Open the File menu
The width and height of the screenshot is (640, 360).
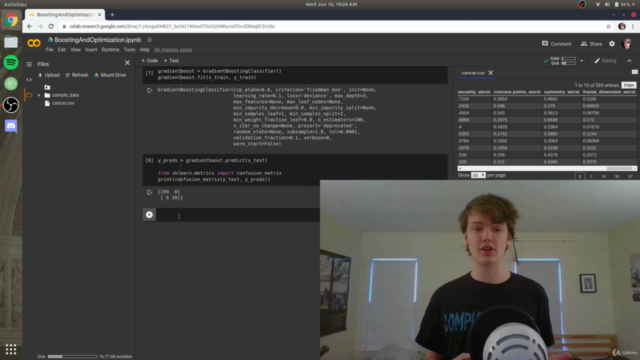[x=49, y=50]
